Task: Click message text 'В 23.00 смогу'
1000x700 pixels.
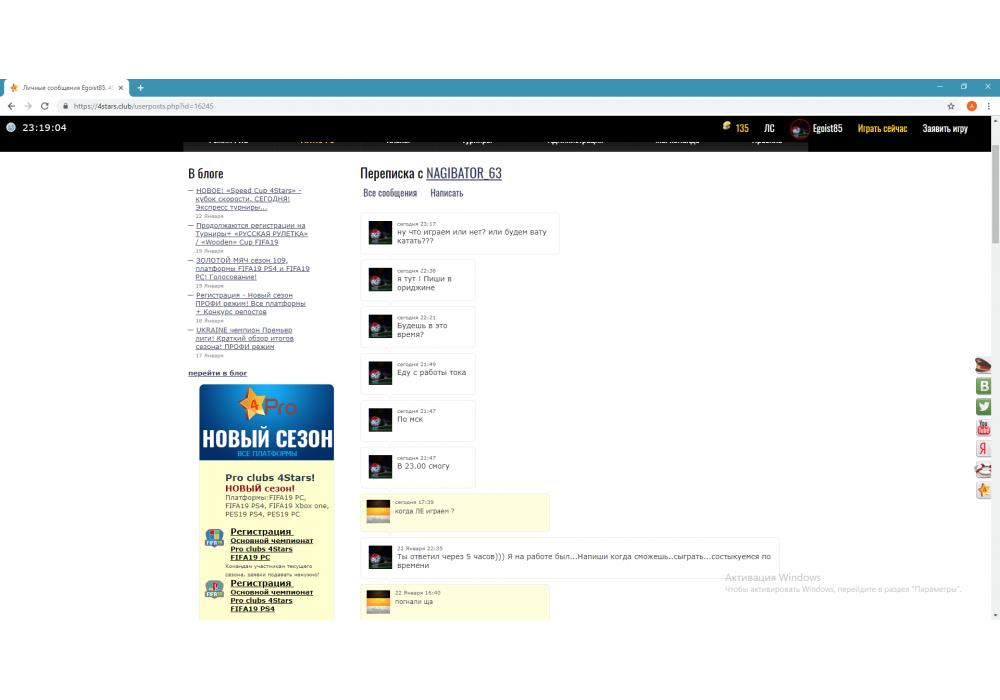Action: (x=423, y=466)
